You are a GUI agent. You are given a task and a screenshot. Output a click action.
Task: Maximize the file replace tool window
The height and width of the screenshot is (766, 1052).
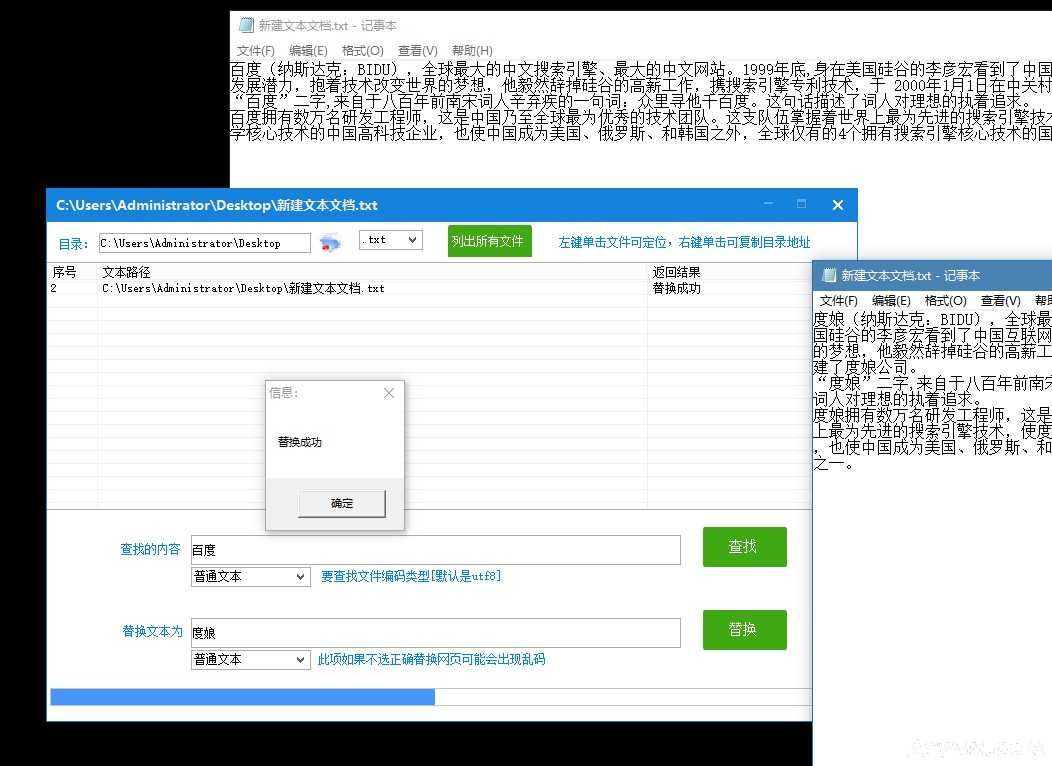(x=802, y=205)
